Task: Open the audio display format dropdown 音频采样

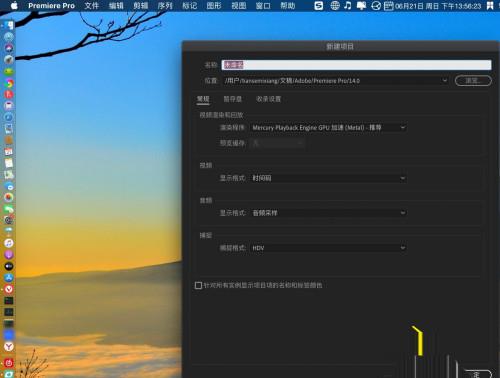Action: click(328, 213)
